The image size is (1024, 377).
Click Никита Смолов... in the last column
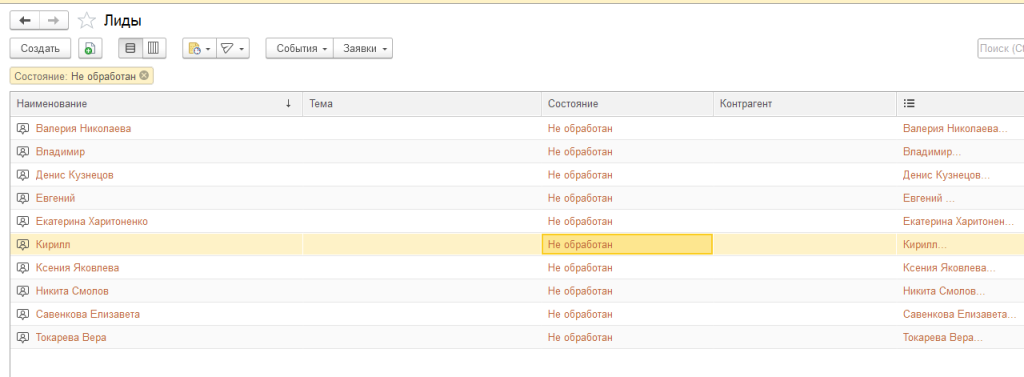944,291
